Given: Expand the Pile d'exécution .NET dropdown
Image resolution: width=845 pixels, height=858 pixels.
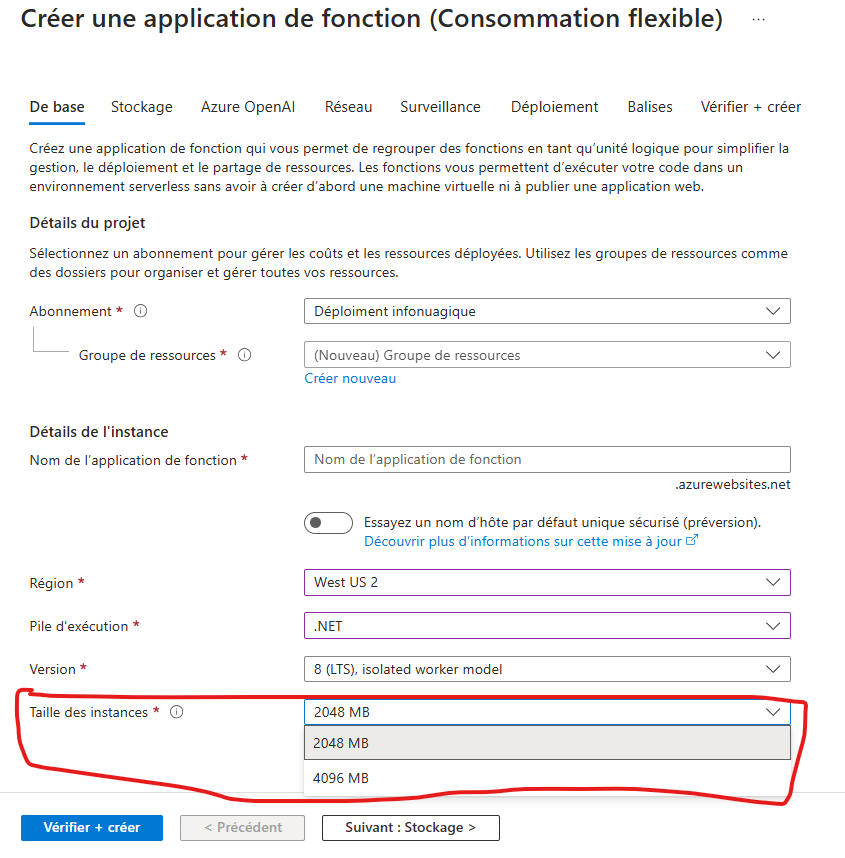Looking at the screenshot, I should click(547, 625).
